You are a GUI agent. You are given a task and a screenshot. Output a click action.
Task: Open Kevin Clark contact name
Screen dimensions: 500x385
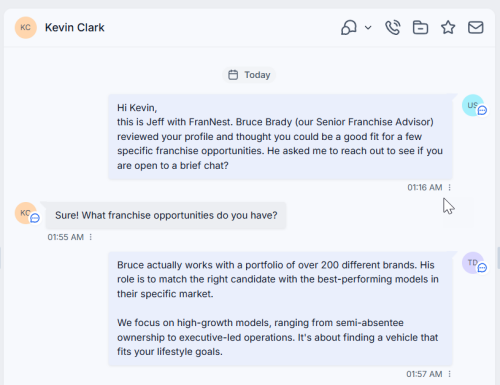tap(75, 27)
